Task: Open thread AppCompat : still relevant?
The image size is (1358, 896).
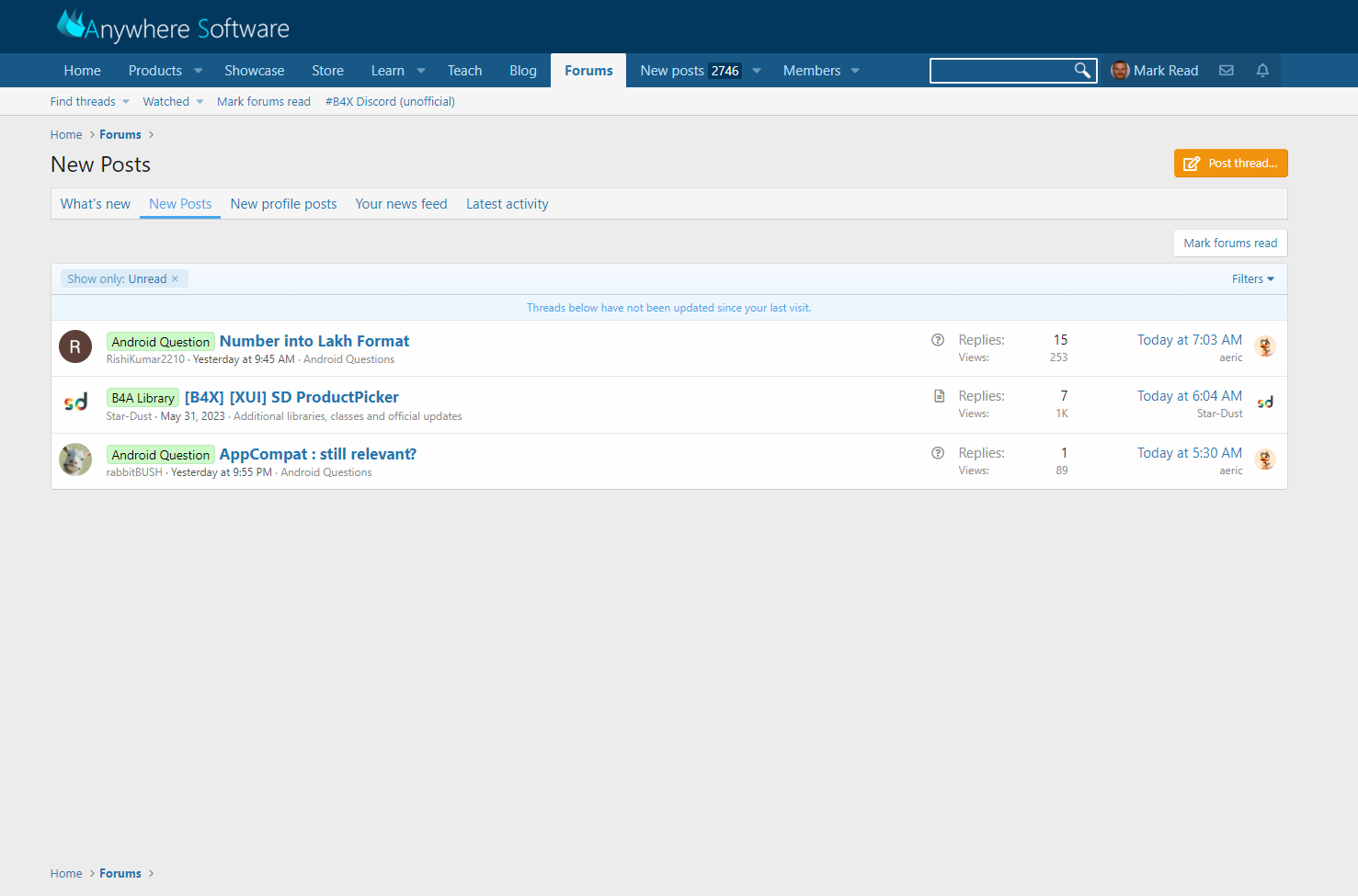Action: (x=318, y=454)
